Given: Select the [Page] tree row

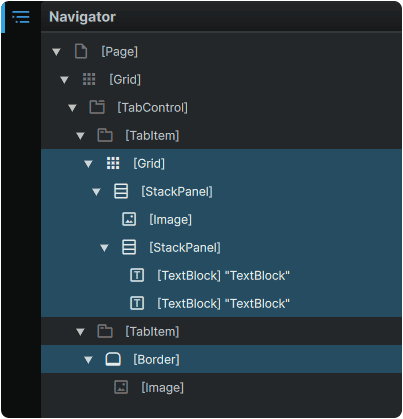Looking at the screenshot, I should click(x=221, y=52).
